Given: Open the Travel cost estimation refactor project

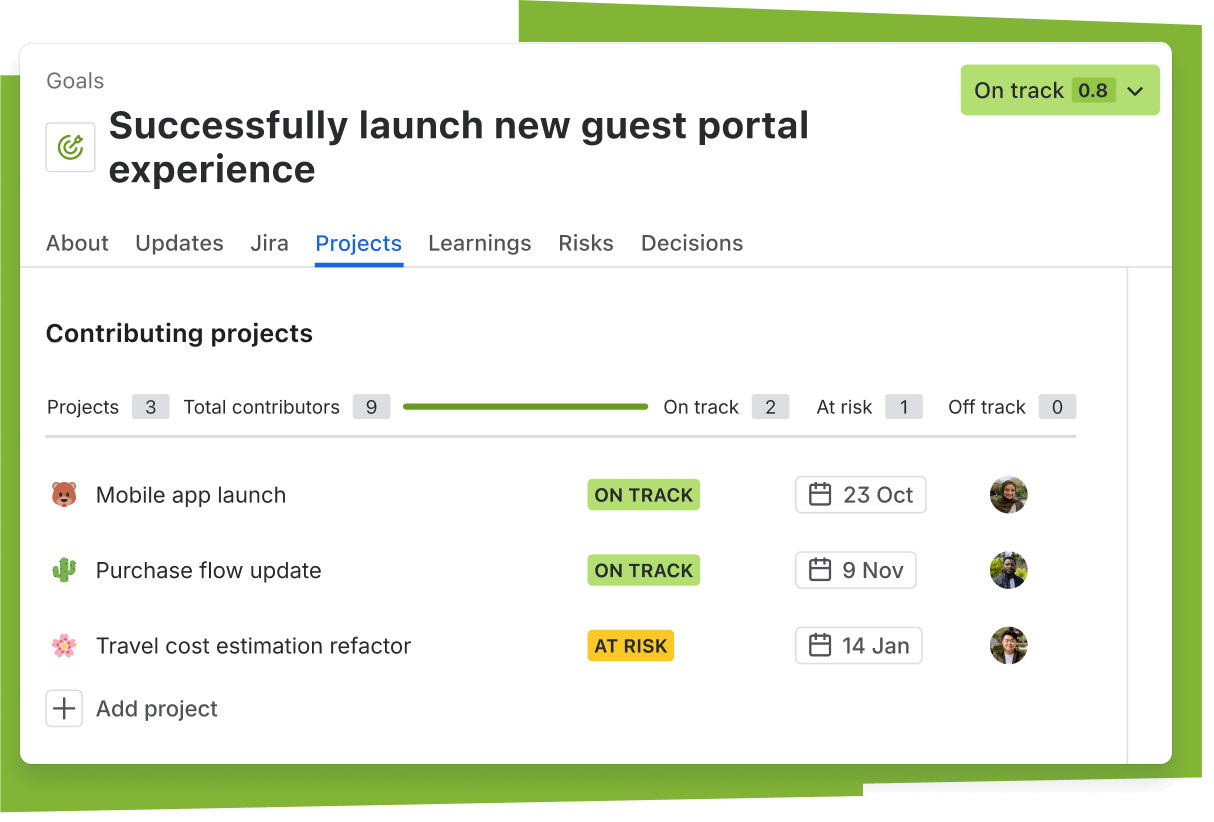Looking at the screenshot, I should [x=253, y=646].
